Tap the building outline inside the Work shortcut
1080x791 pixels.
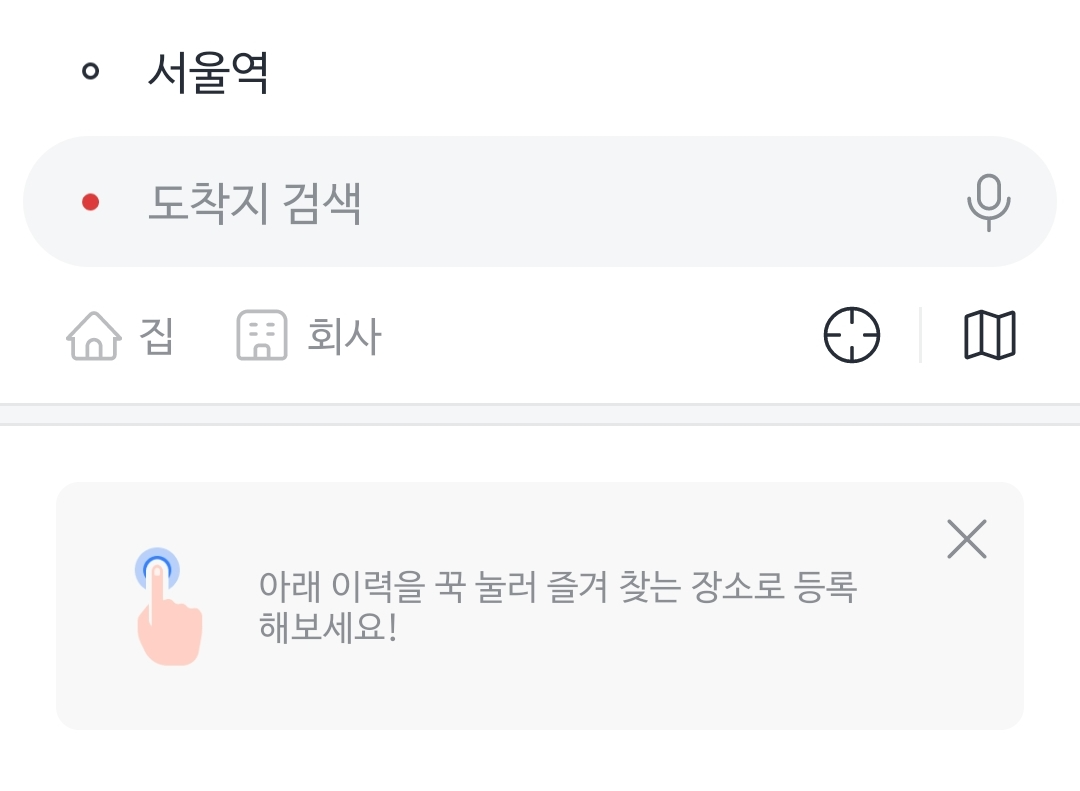pyautogui.click(x=261, y=336)
